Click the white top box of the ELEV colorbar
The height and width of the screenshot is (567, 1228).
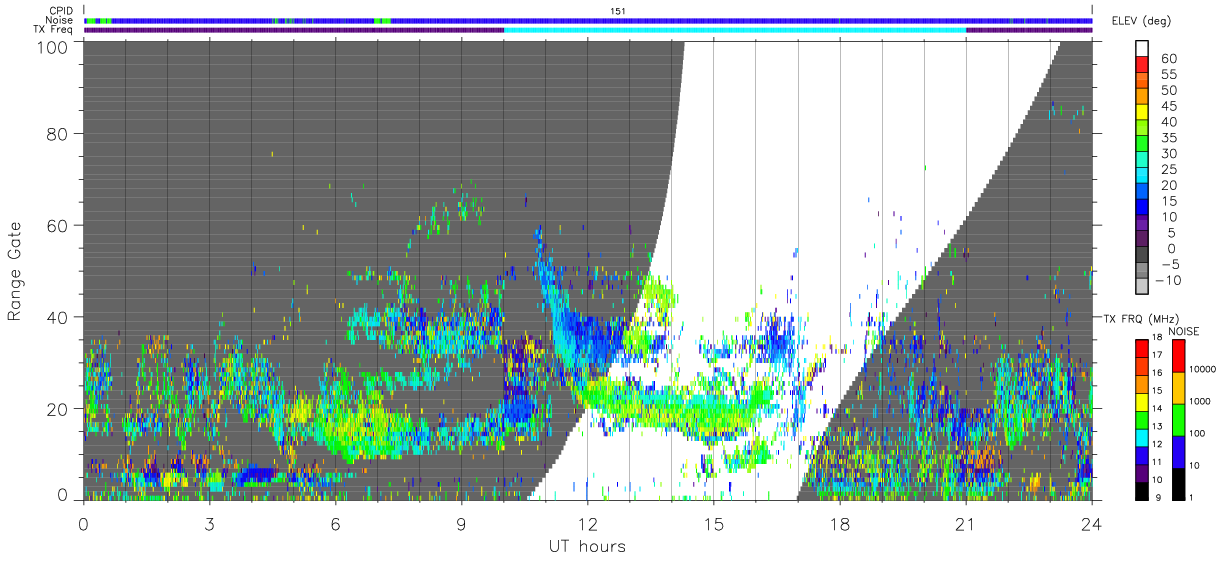coord(1142,48)
